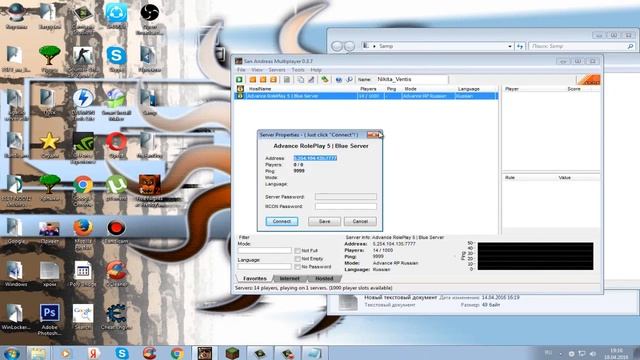Open the Cheat Engine desktop shortcut
Image resolution: width=640 pixels, height=360 pixels.
[x=116, y=316]
